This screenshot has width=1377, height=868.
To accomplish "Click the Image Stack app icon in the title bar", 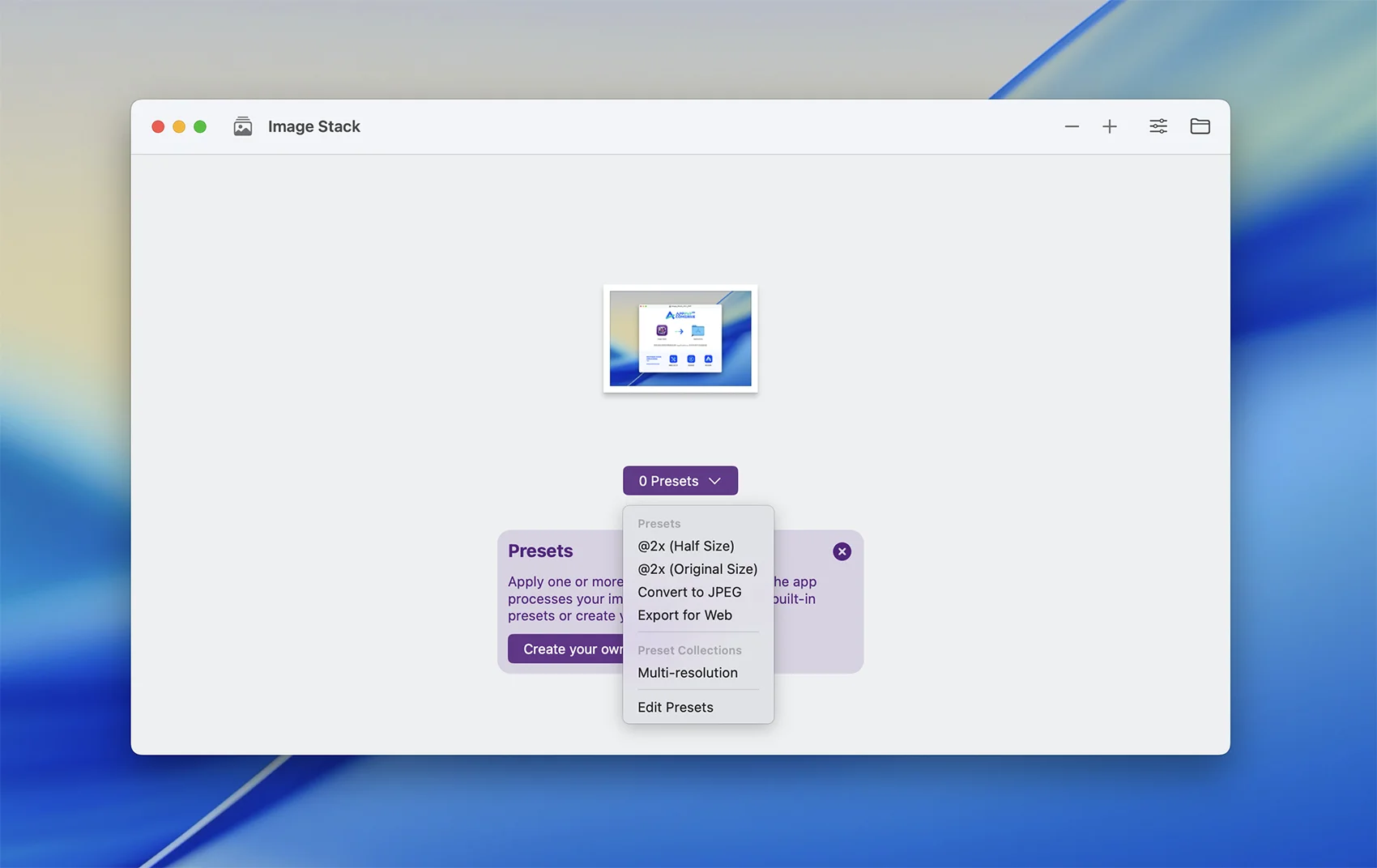I will click(243, 126).
